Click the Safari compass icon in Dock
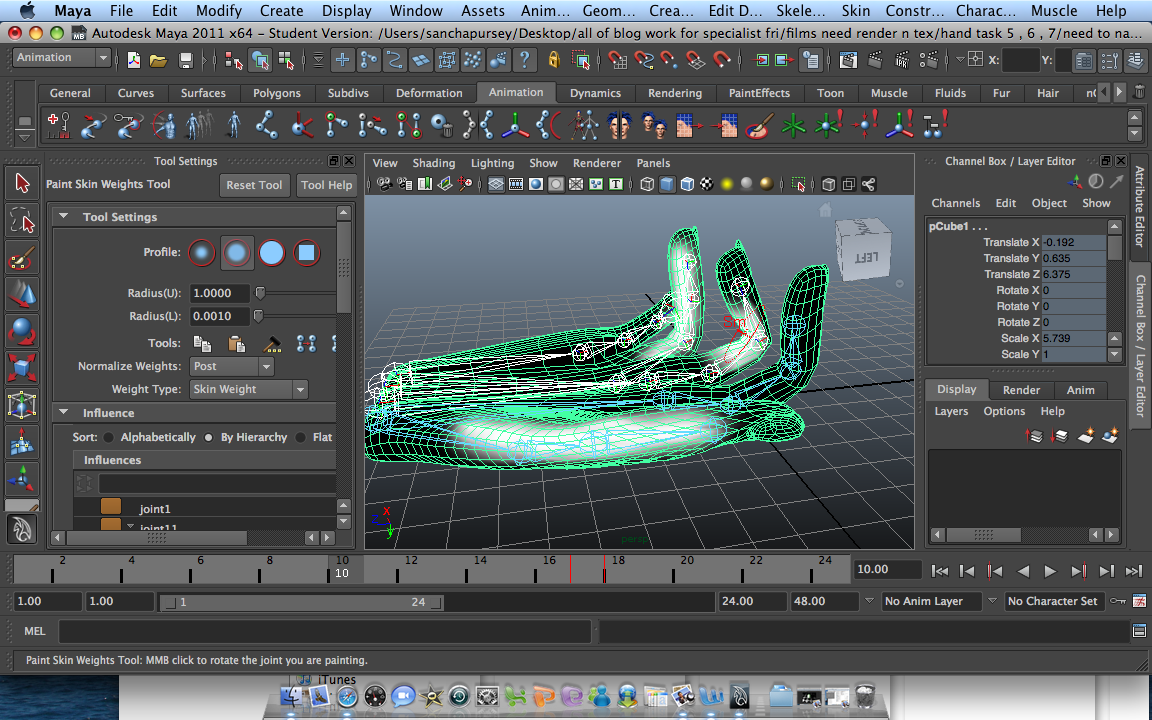This screenshot has height=720, width=1152. tap(347, 696)
